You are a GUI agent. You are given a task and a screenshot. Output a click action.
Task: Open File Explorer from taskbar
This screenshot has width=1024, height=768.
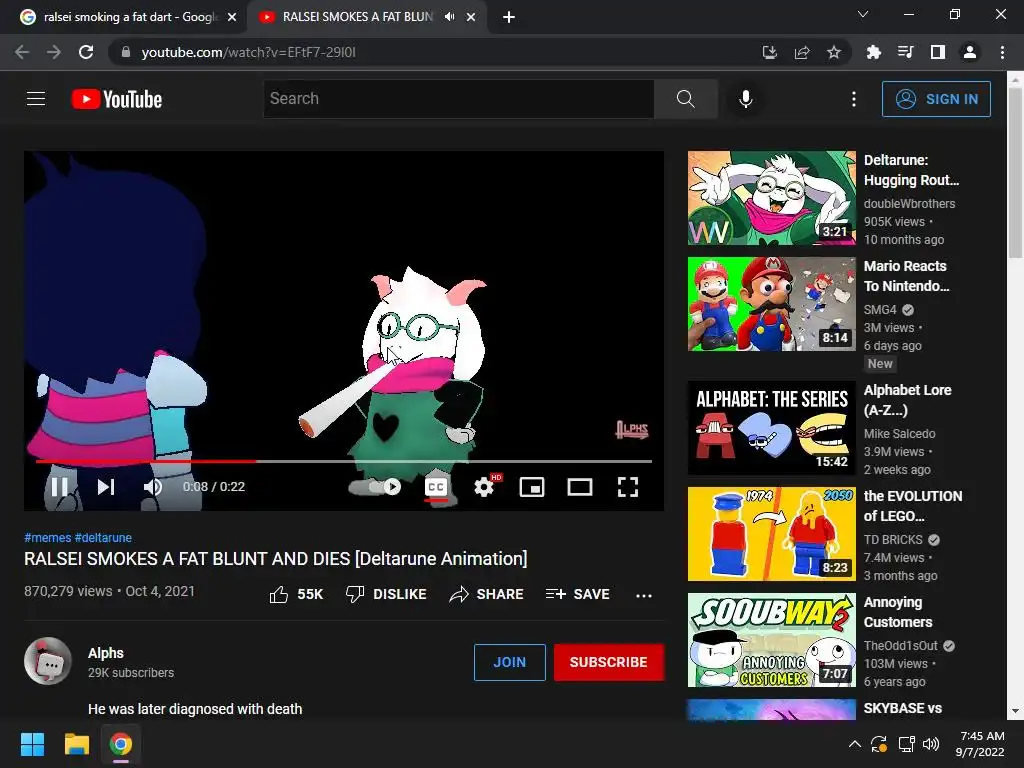(76, 744)
